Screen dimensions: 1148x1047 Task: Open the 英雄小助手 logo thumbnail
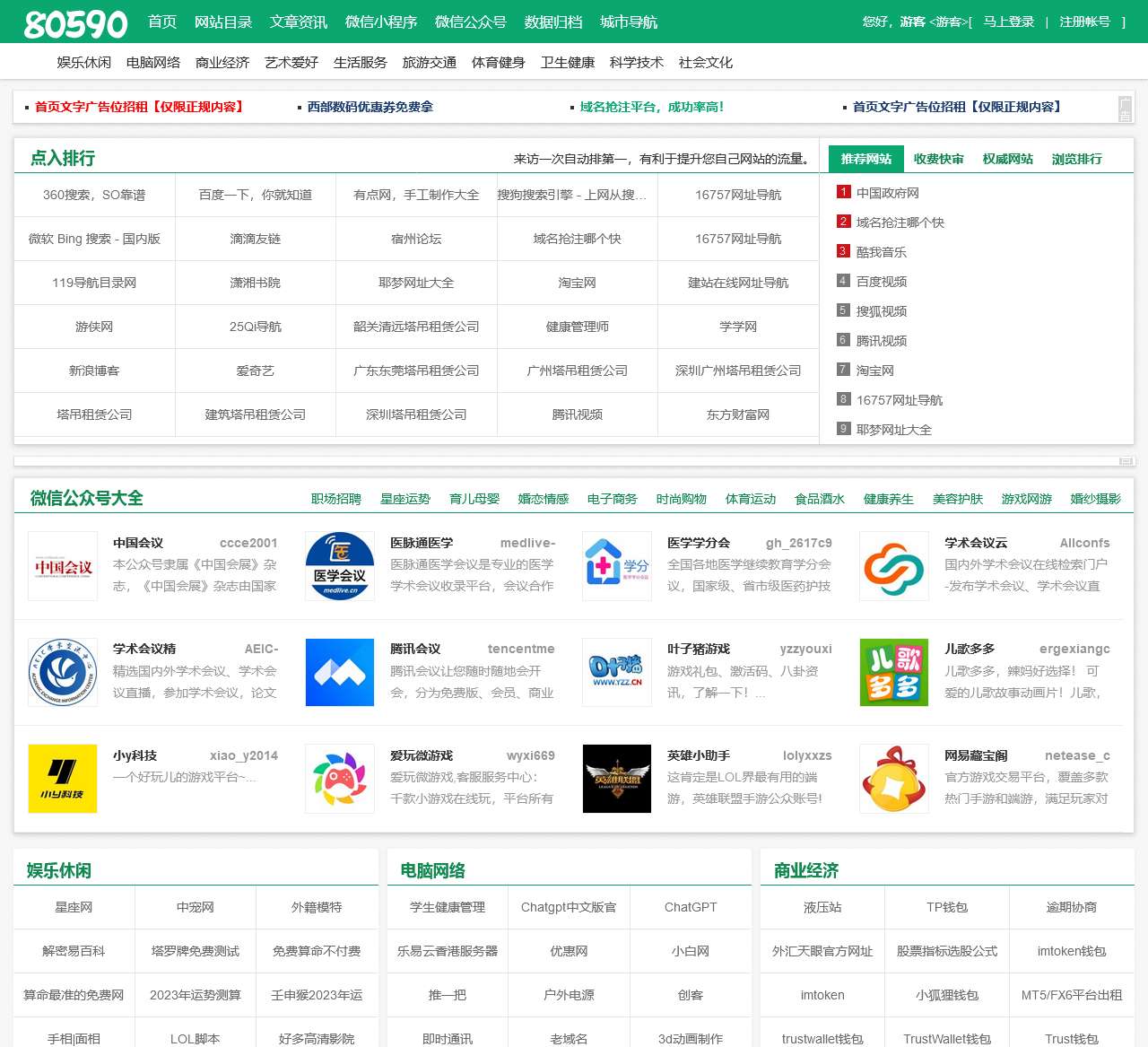click(617, 779)
